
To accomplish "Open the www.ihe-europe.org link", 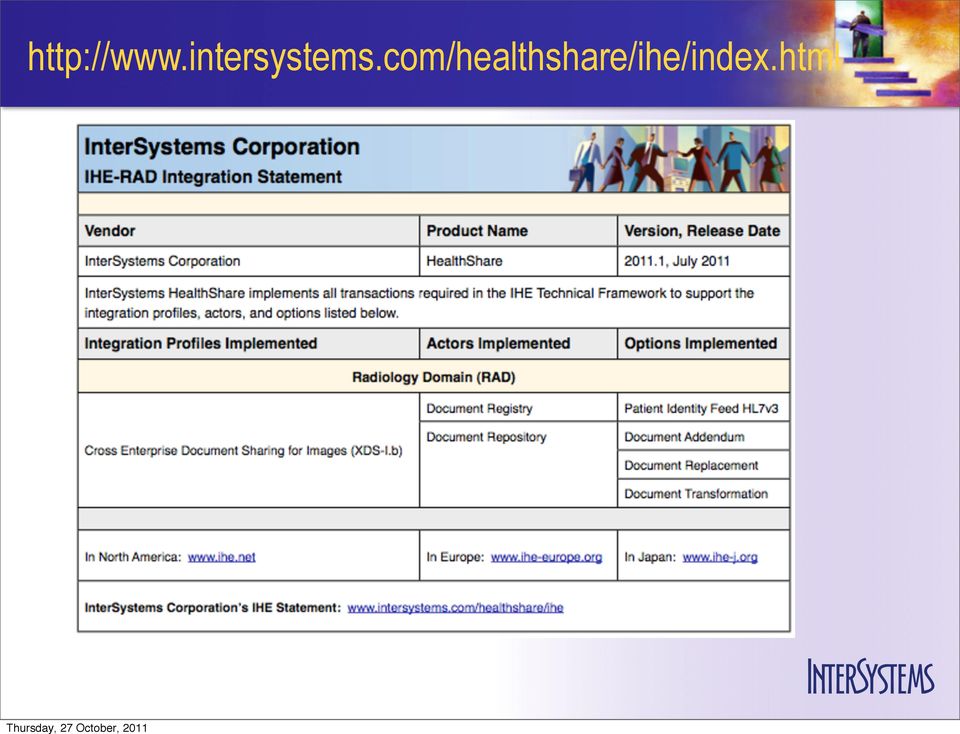I will [546, 557].
